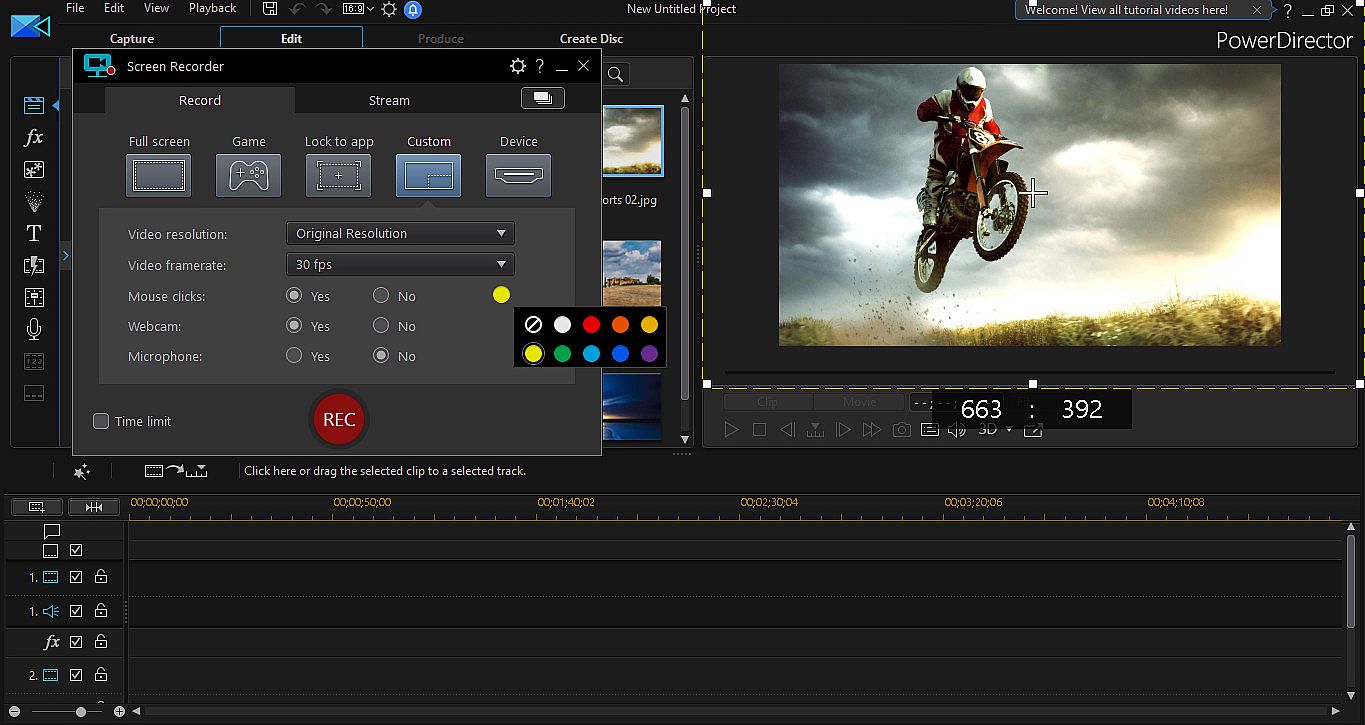Open the Playback menu
The image size is (1365, 725).
(x=212, y=8)
